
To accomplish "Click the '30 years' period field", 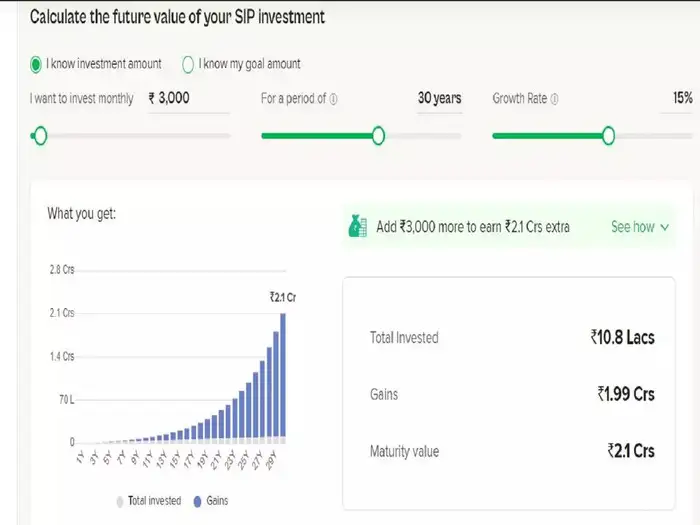I will pos(439,98).
